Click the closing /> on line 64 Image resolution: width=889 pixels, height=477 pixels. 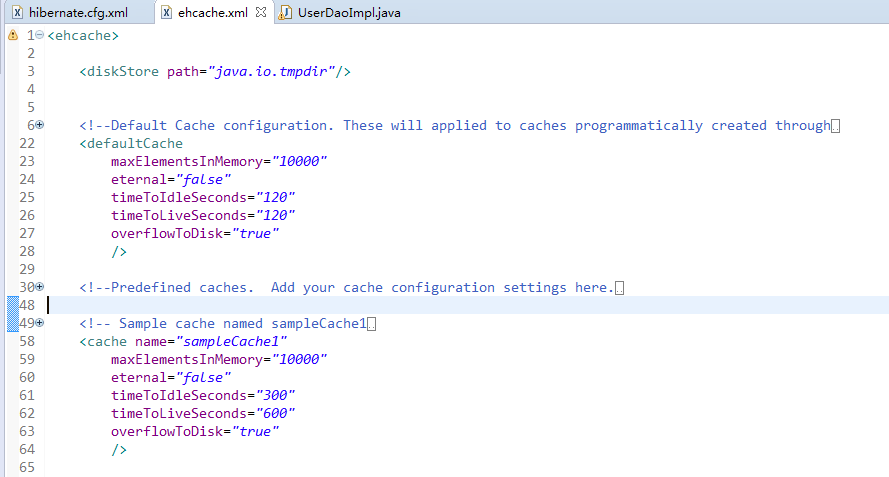(x=119, y=450)
